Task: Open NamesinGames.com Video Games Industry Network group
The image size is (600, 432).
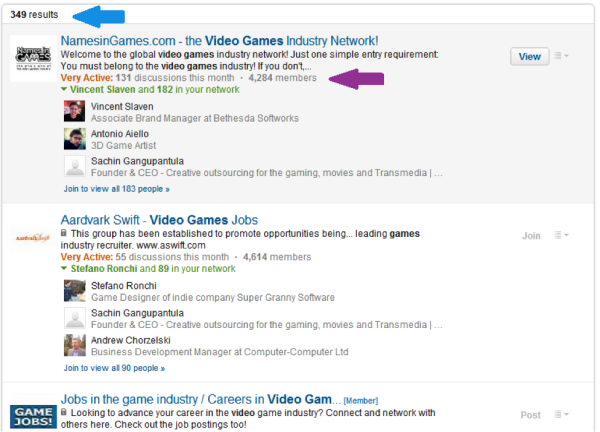Action: tap(219, 41)
